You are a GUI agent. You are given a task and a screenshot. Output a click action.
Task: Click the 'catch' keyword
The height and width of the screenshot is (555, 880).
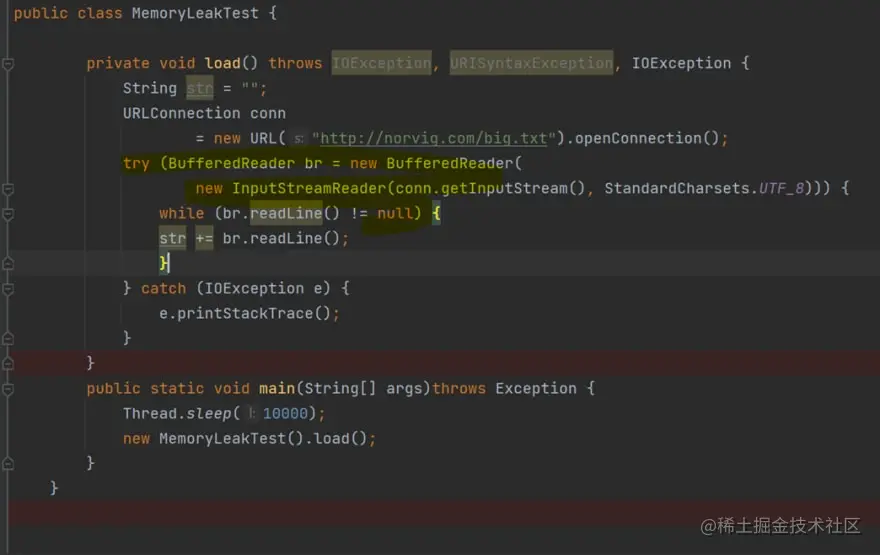tap(163, 288)
